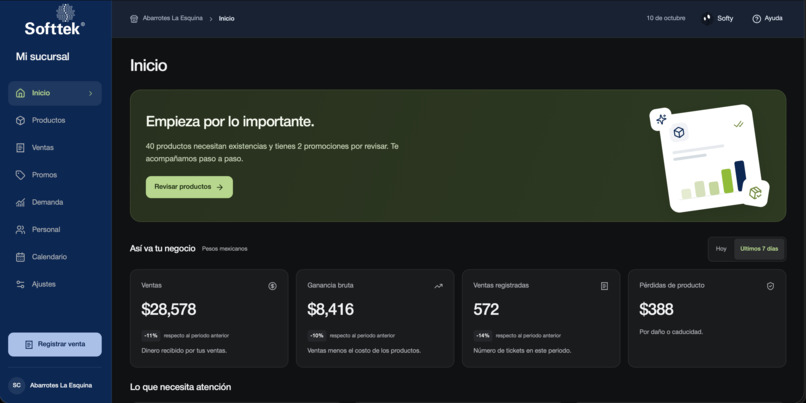Click the Softtek logo in sidebar

coord(55,20)
